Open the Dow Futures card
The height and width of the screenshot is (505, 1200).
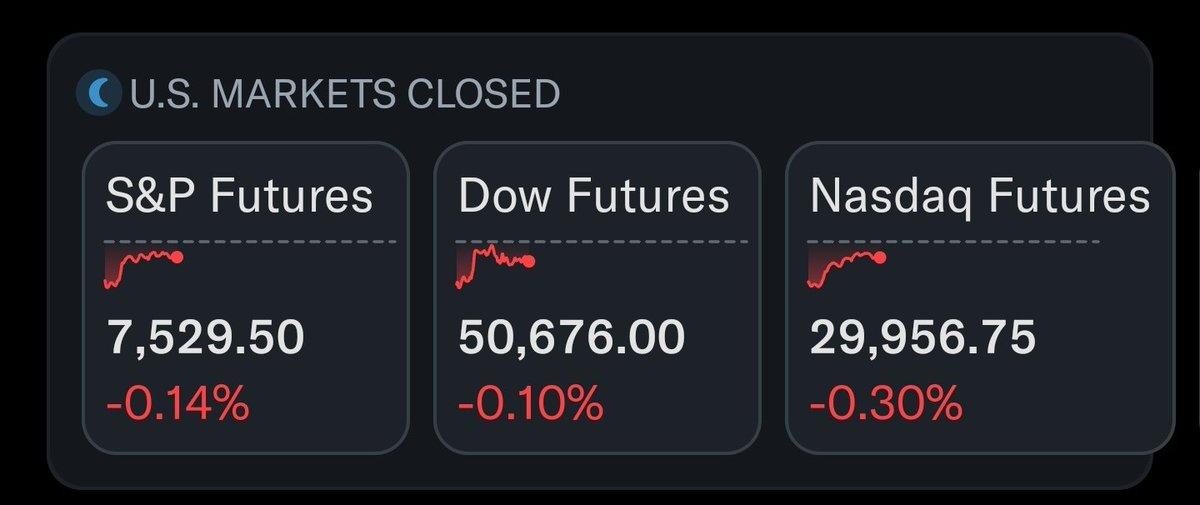[x=597, y=298]
